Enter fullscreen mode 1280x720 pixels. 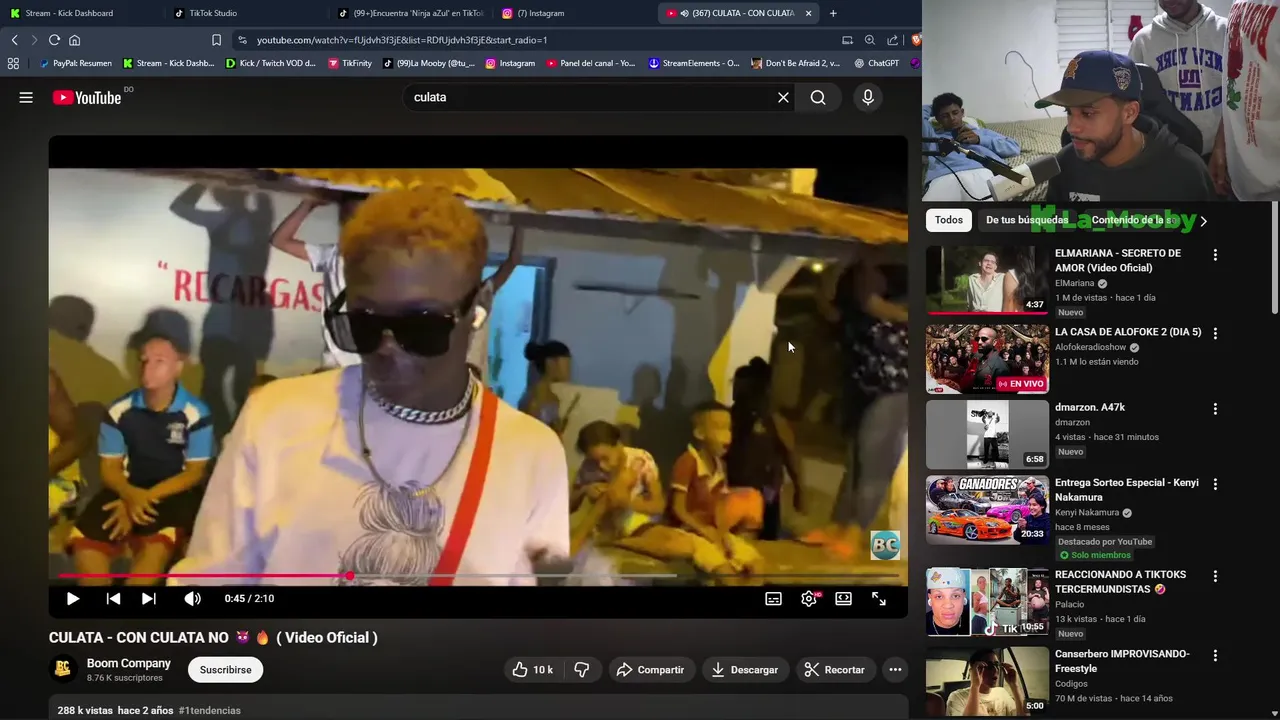879,598
